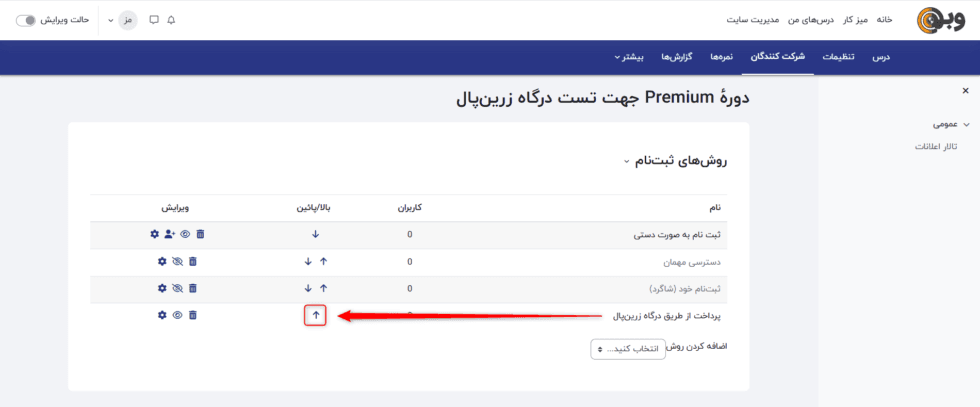Toggle edit mode switch (حالت ویرایش)
The width and height of the screenshot is (980, 407).
tap(27, 20)
